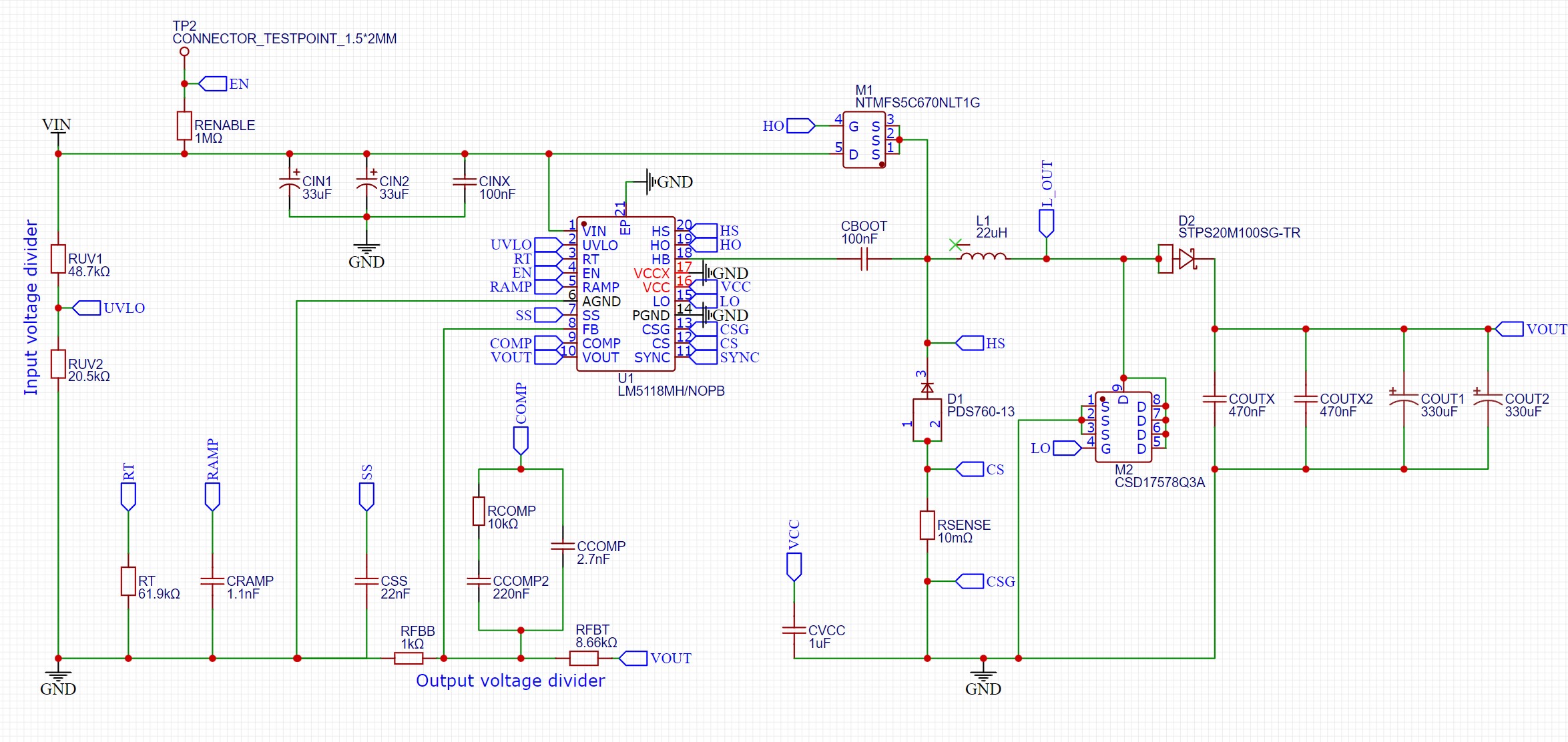Select the SS net label above CSS
Screen dimensions: 1568x742
click(366, 487)
